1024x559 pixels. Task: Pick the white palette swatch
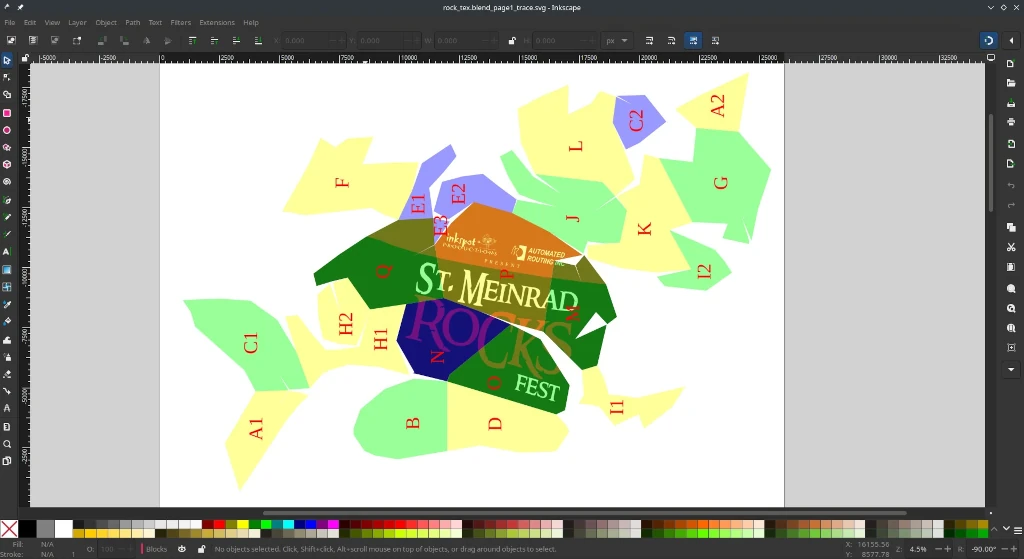63,529
